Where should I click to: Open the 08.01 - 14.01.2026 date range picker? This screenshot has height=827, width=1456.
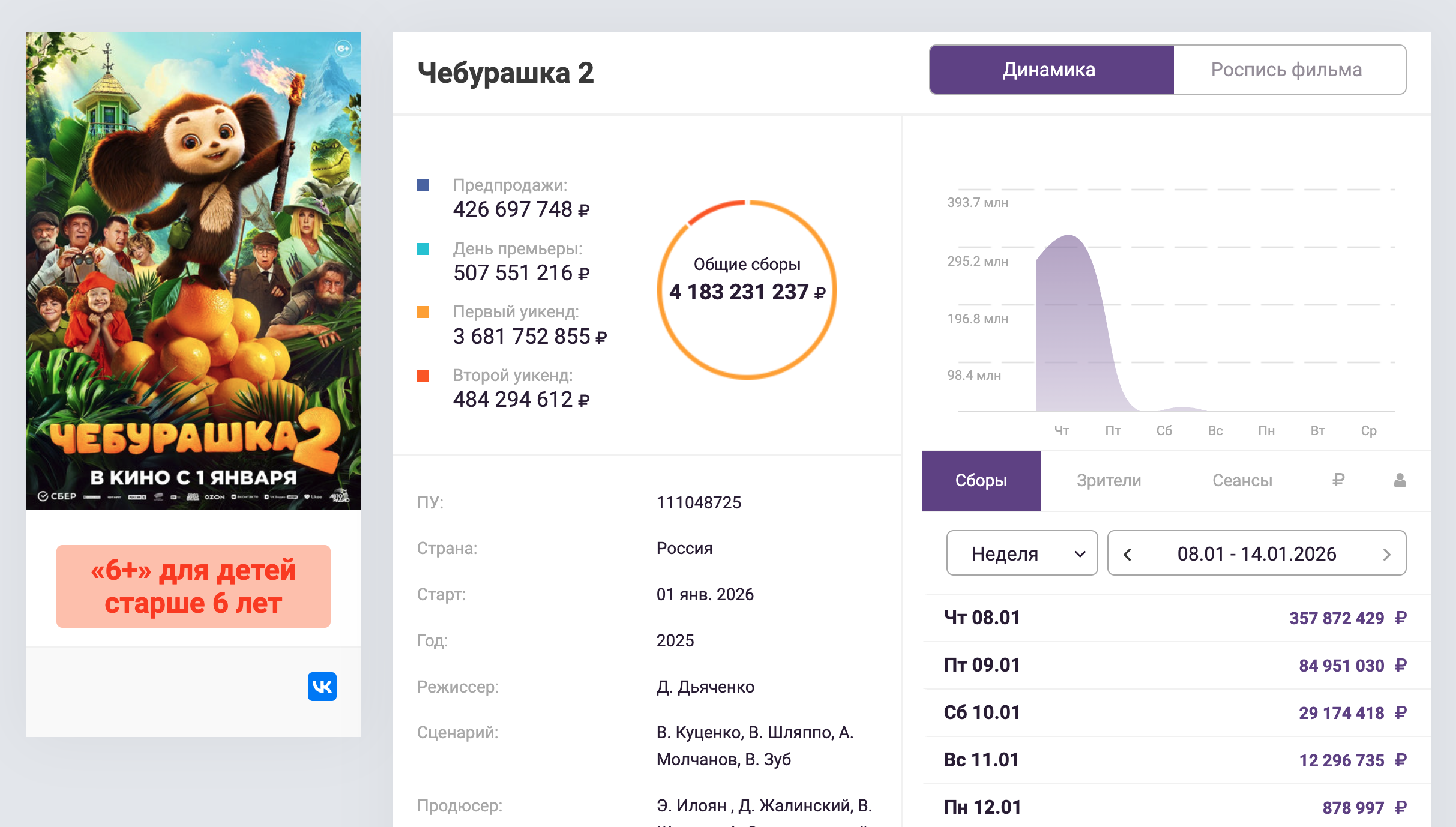pyautogui.click(x=1256, y=553)
